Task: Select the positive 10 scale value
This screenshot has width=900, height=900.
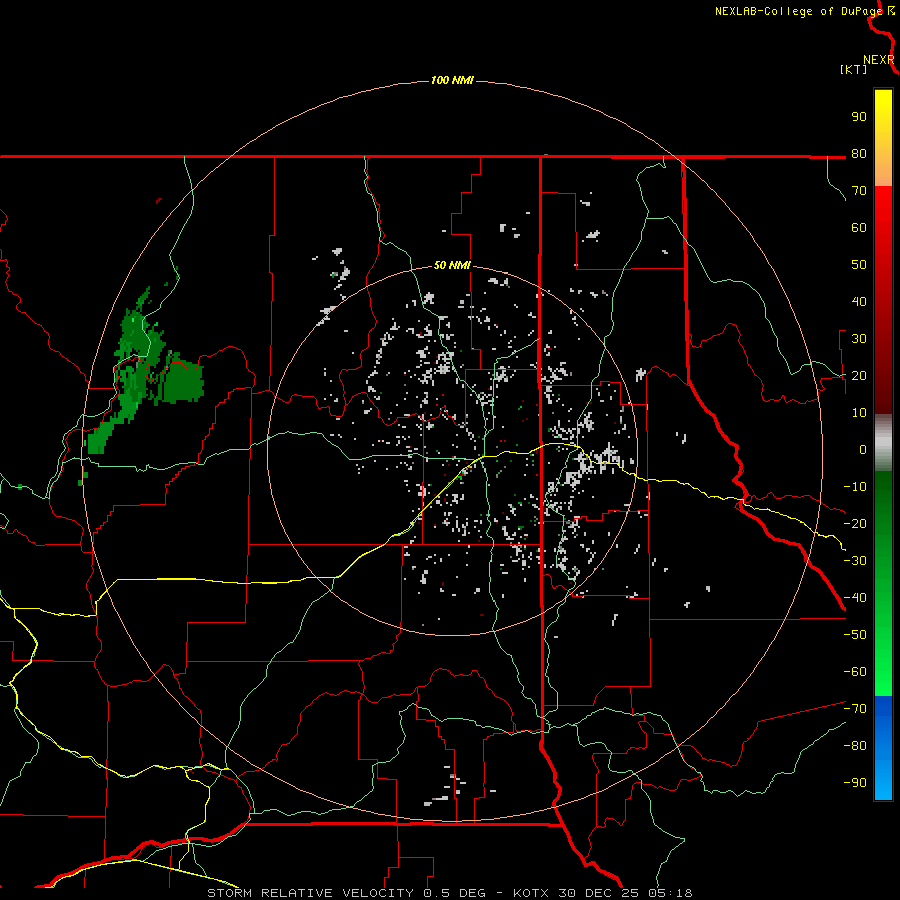Action: [x=859, y=413]
